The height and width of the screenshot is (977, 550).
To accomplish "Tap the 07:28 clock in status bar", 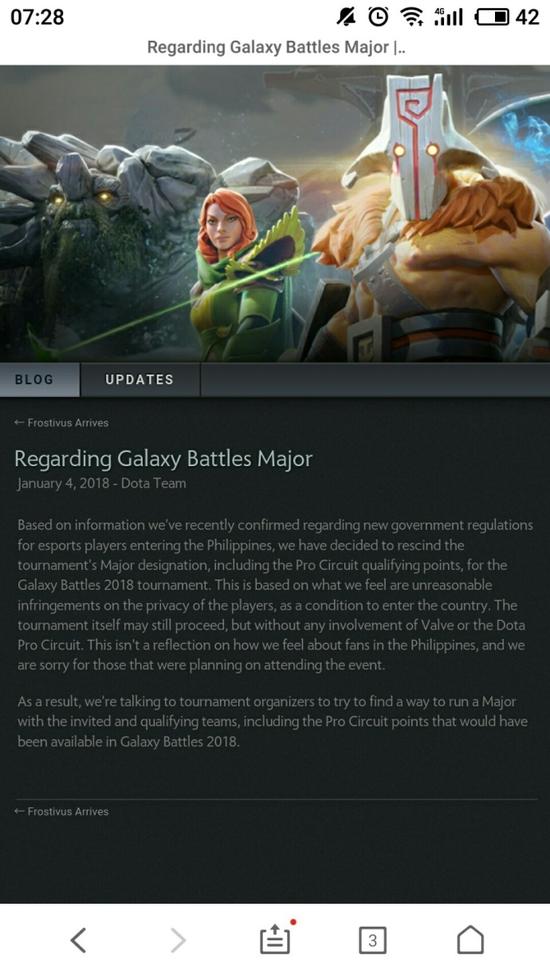I will 37,17.
